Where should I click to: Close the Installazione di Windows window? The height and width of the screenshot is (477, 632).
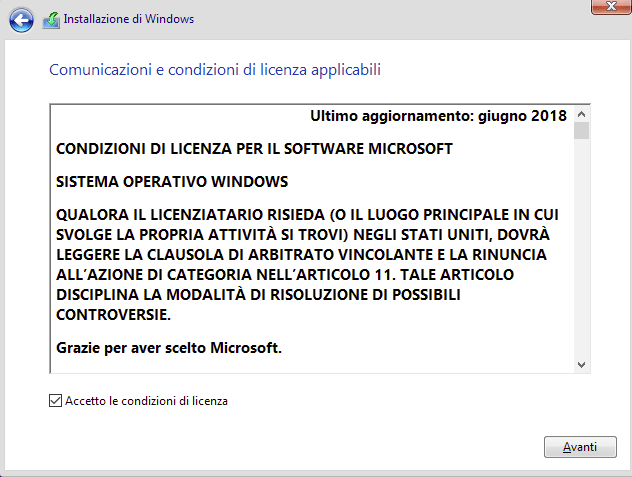pos(611,6)
